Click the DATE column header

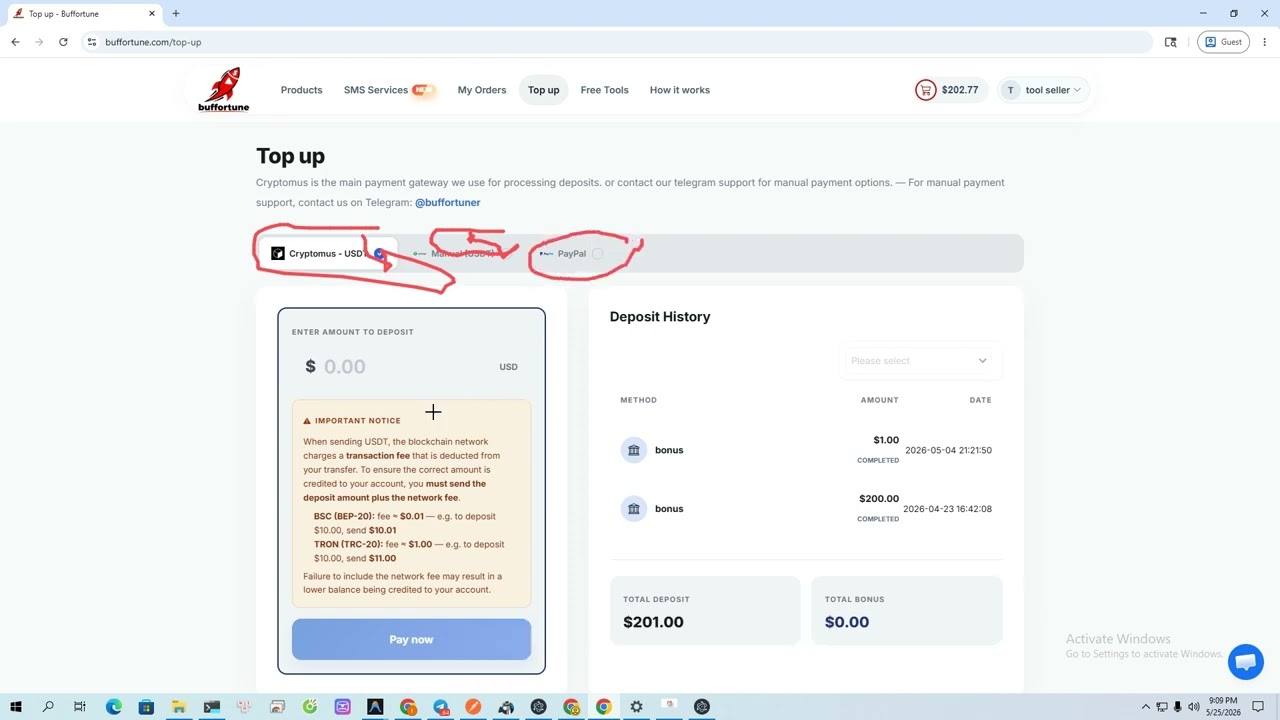pyautogui.click(x=981, y=400)
